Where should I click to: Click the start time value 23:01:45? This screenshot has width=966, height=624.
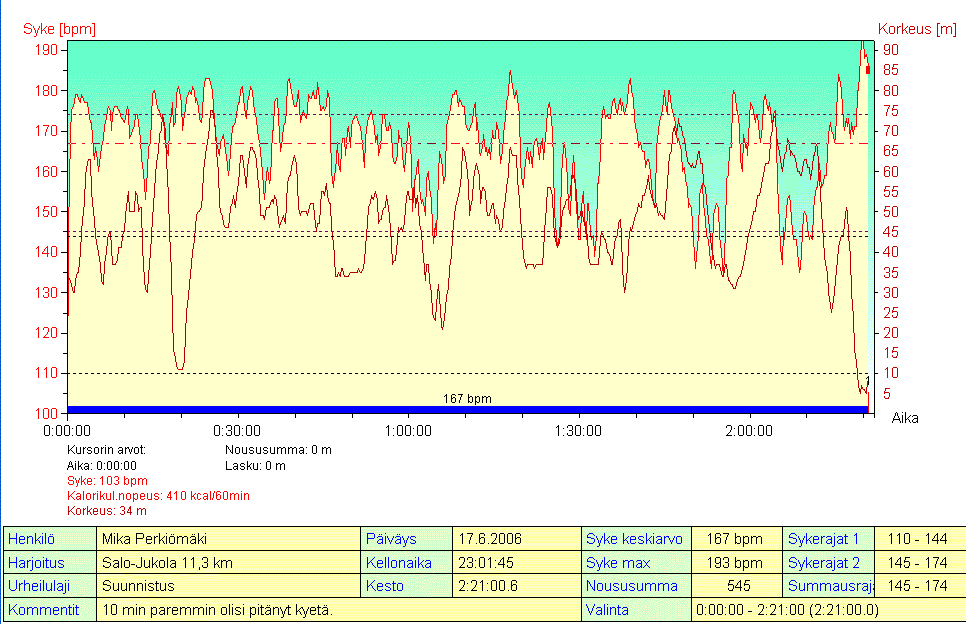[488, 563]
